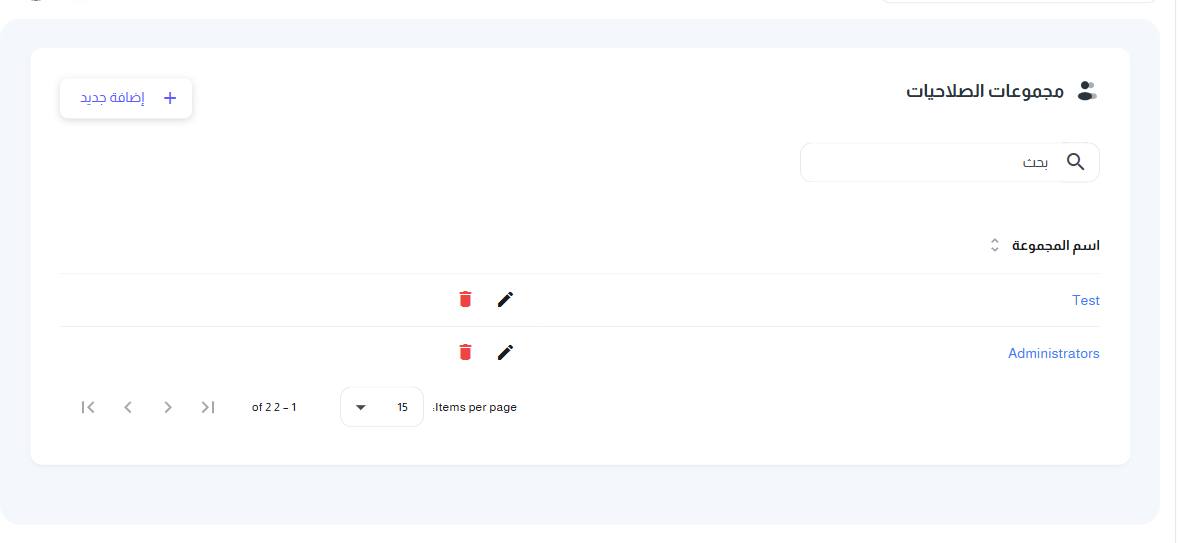The width and height of the screenshot is (1196, 543).
Task: Open the Test group link
Action: (x=1085, y=300)
